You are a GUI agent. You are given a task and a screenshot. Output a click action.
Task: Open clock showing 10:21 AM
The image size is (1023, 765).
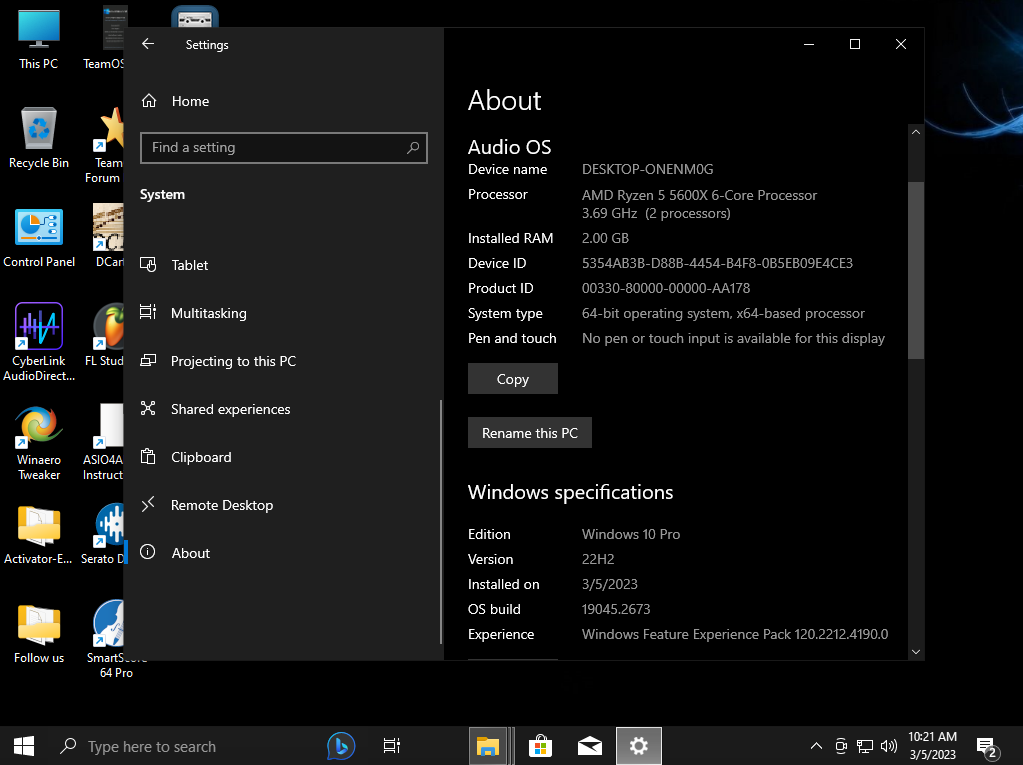point(932,745)
